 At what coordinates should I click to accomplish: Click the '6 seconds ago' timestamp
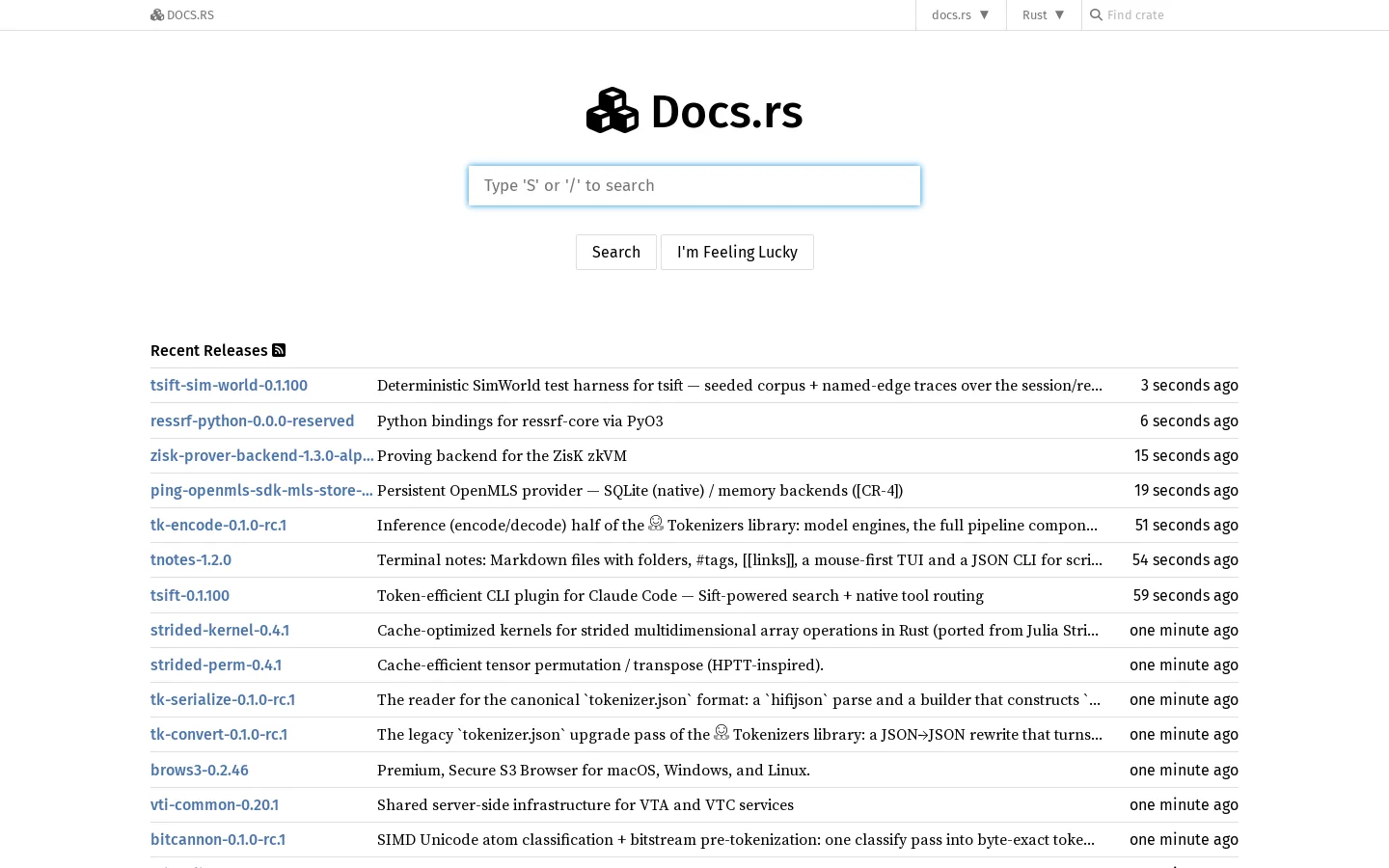pos(1189,420)
